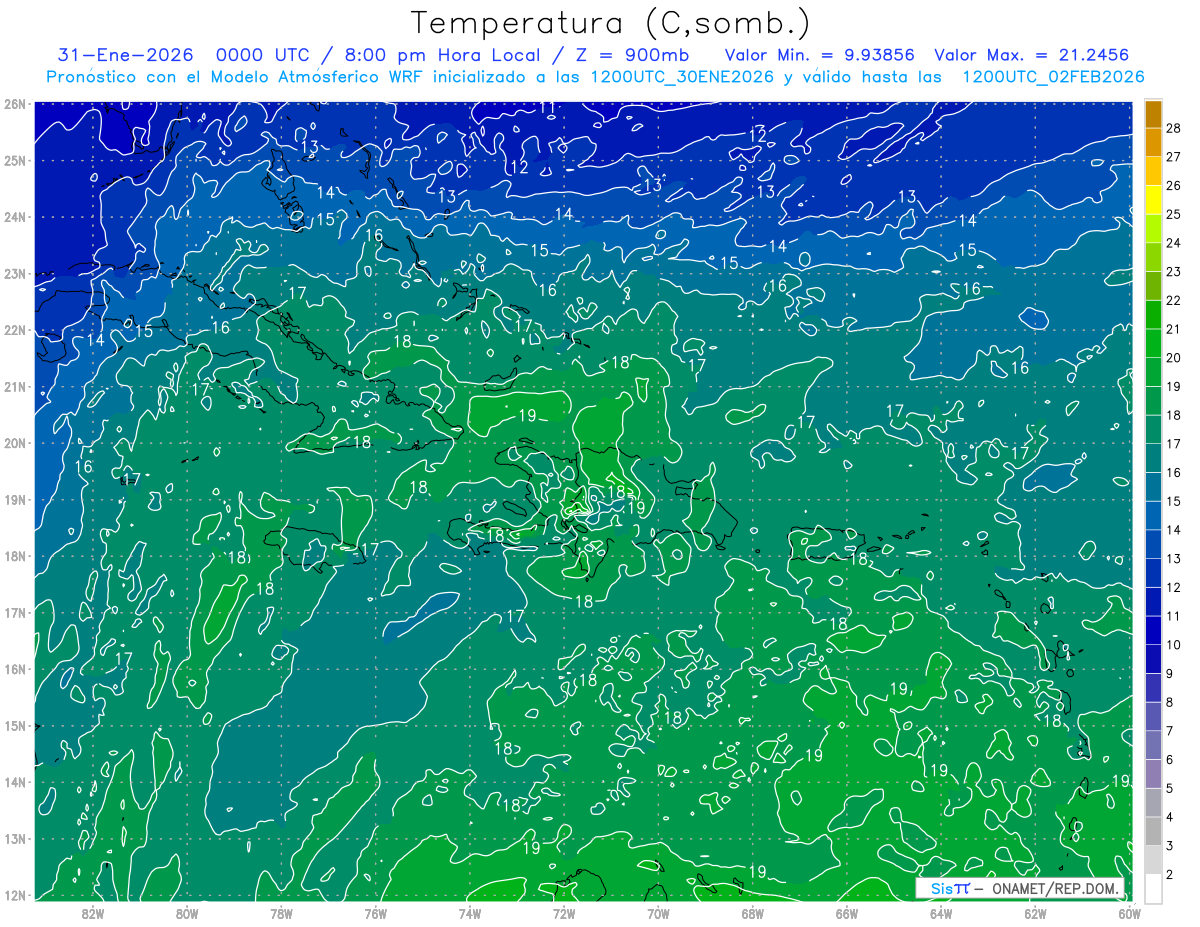
Task: Click the '2' color bar scale label
Action: point(1170,874)
